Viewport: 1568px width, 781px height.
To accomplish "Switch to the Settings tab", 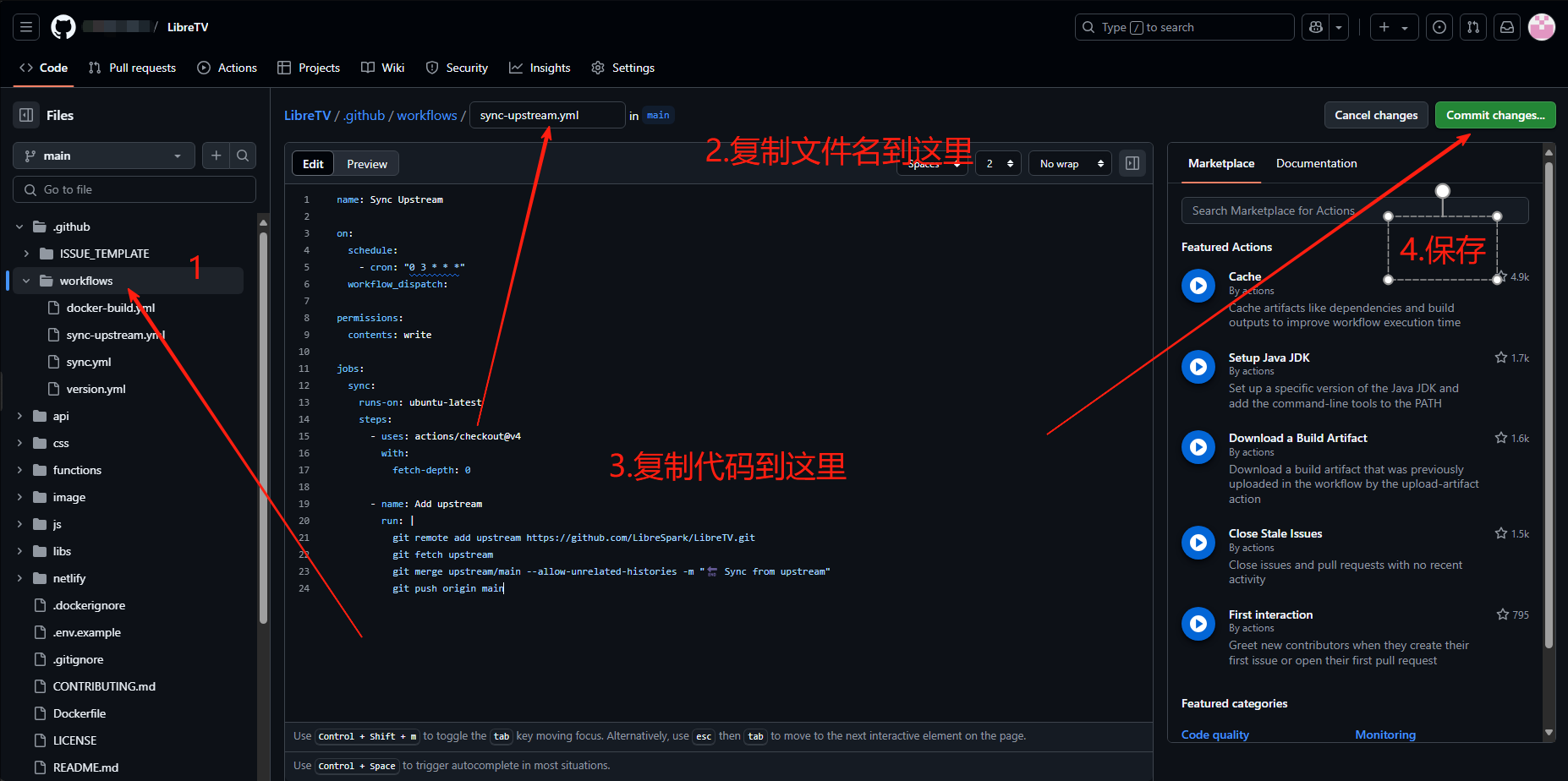I will coord(622,68).
